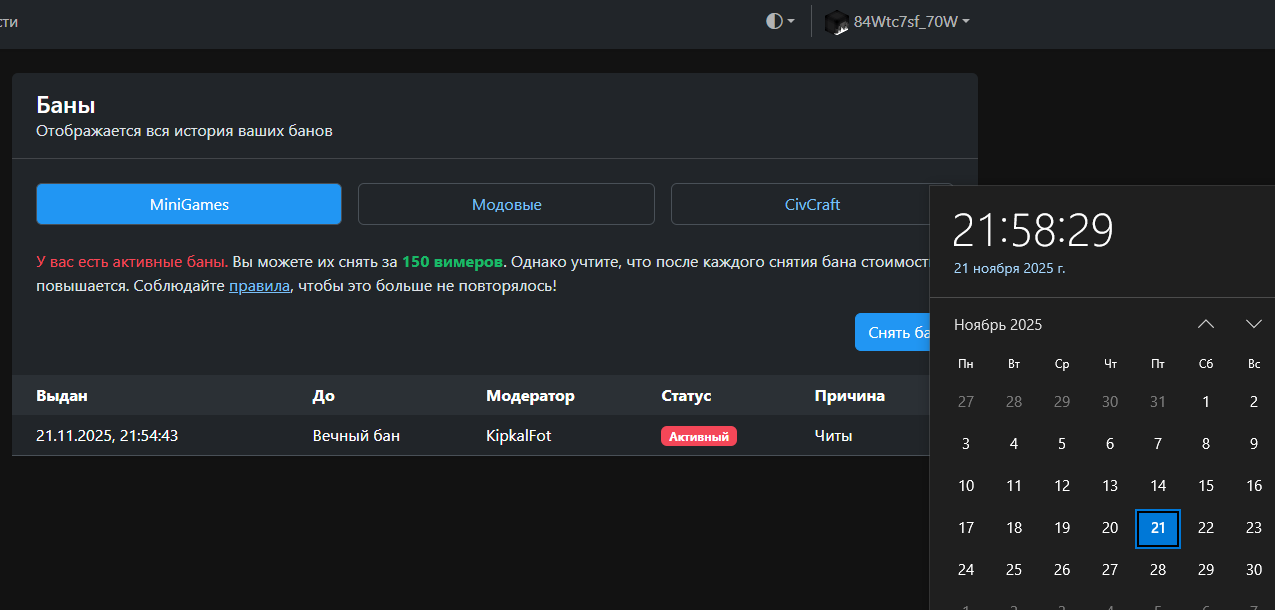Select November 26 in calendar
This screenshot has height=610, width=1275.
1062,570
